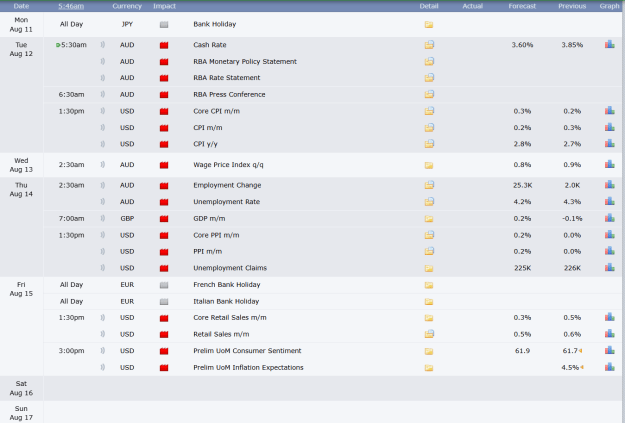
Task: Click high impact icon for Cash Rate
Action: (x=164, y=45)
